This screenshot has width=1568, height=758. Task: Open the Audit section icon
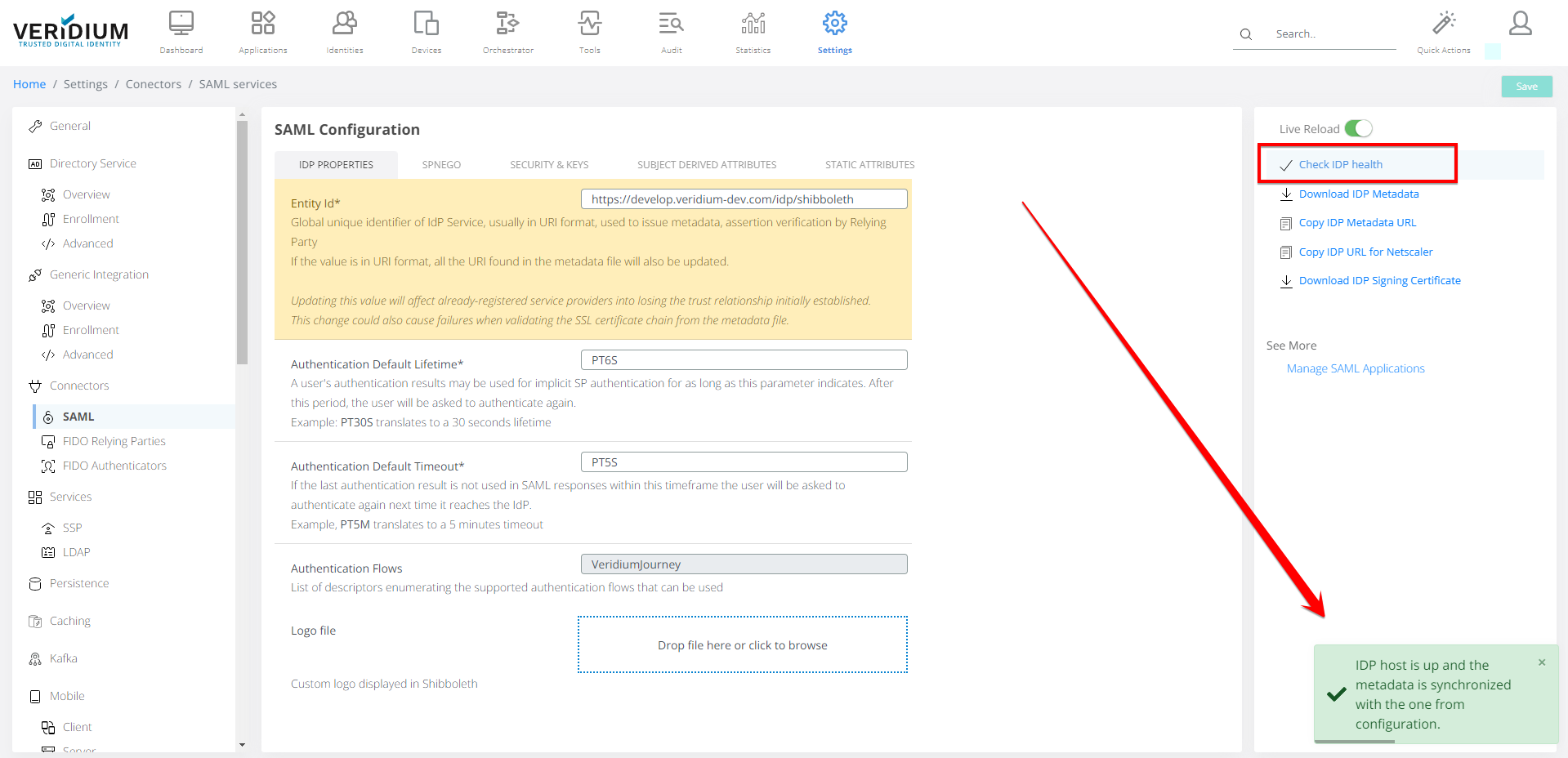pos(671,25)
